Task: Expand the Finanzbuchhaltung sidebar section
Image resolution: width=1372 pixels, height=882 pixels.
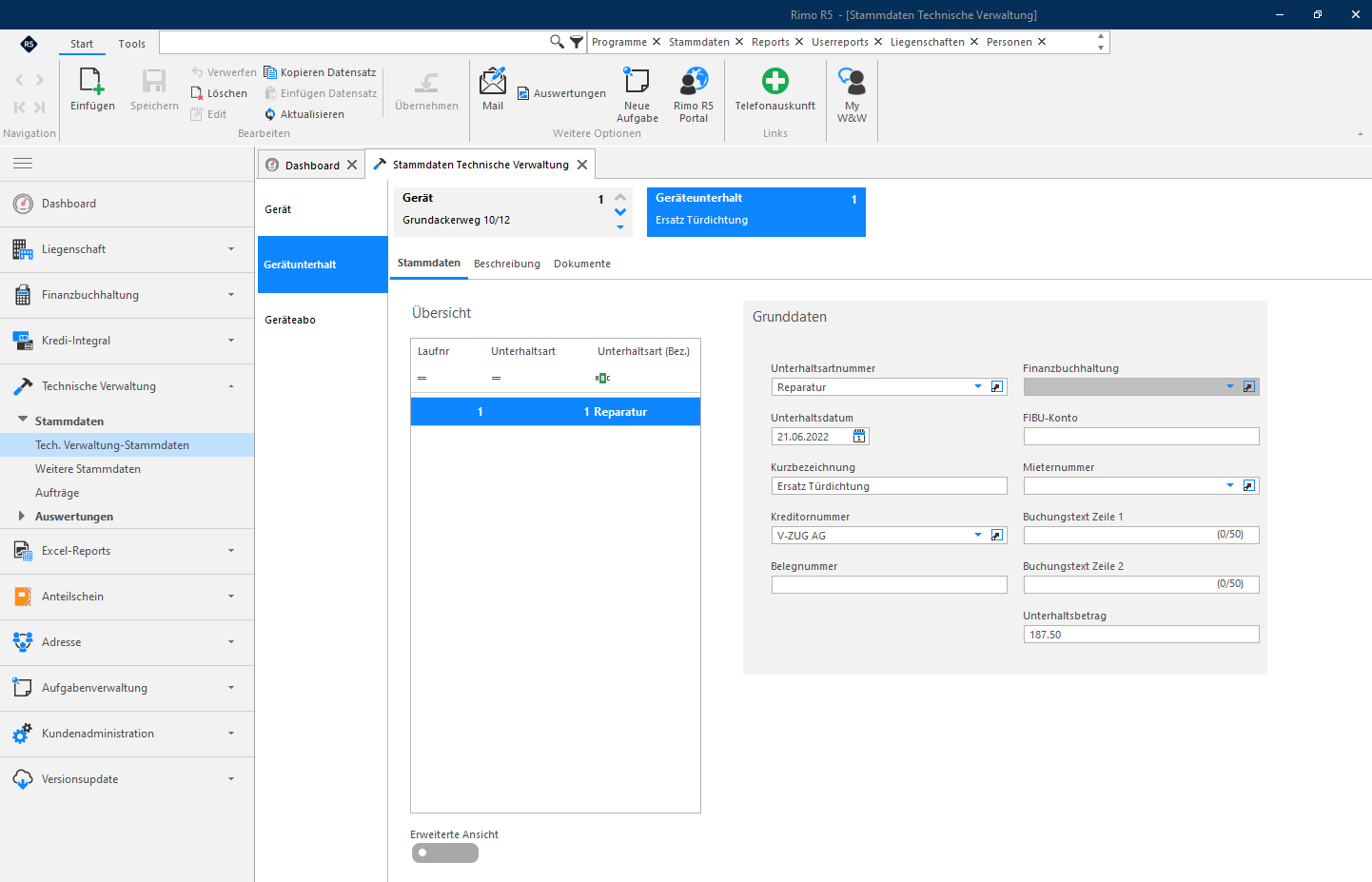Action: click(127, 295)
